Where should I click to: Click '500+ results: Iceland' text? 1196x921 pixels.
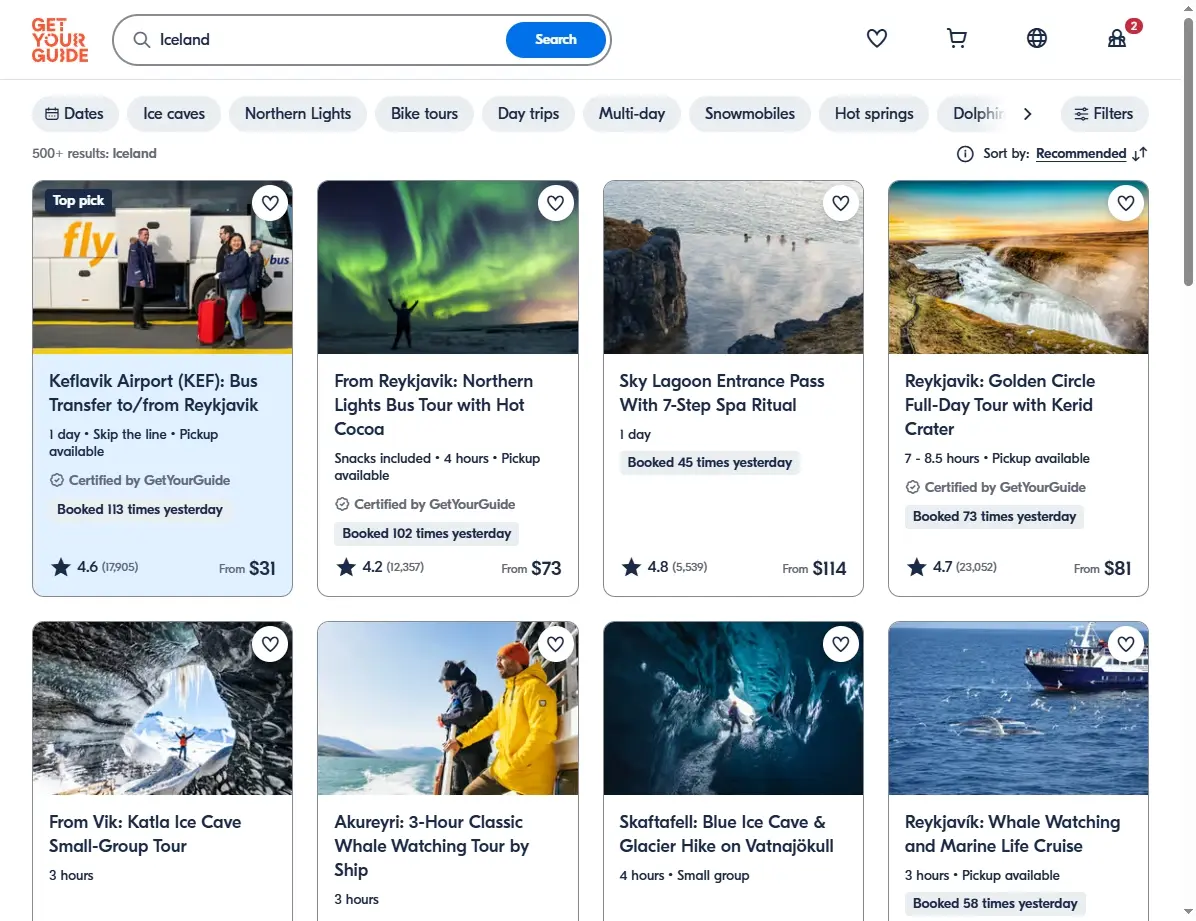point(94,153)
